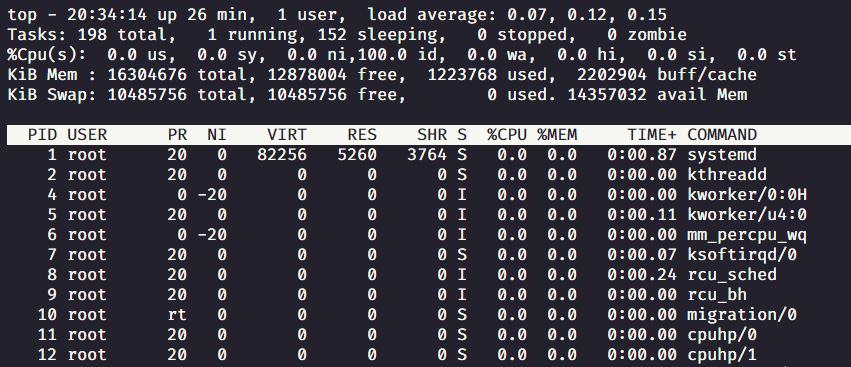Image resolution: width=851 pixels, height=367 pixels.
Task: Select the ksoftirqd/0 process
Action: (x=742, y=255)
